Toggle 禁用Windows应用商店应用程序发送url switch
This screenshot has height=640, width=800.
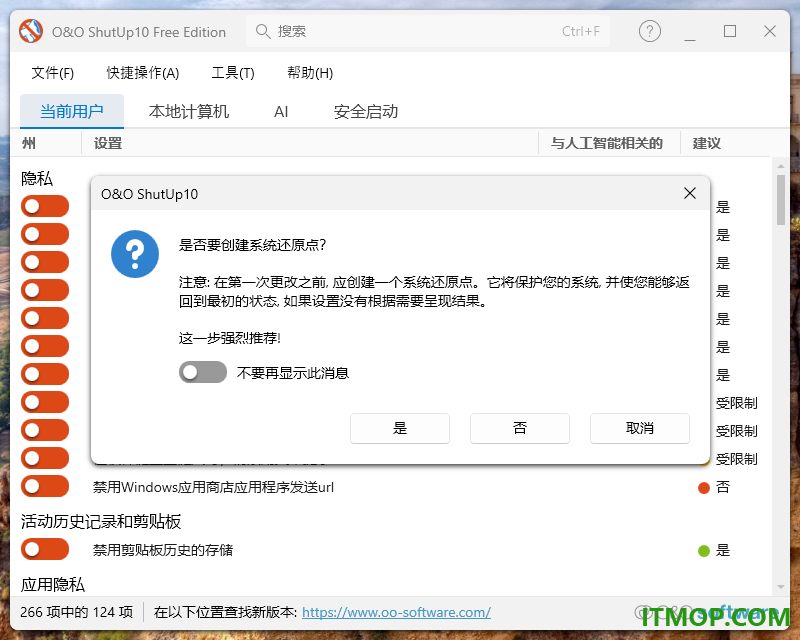click(x=45, y=486)
